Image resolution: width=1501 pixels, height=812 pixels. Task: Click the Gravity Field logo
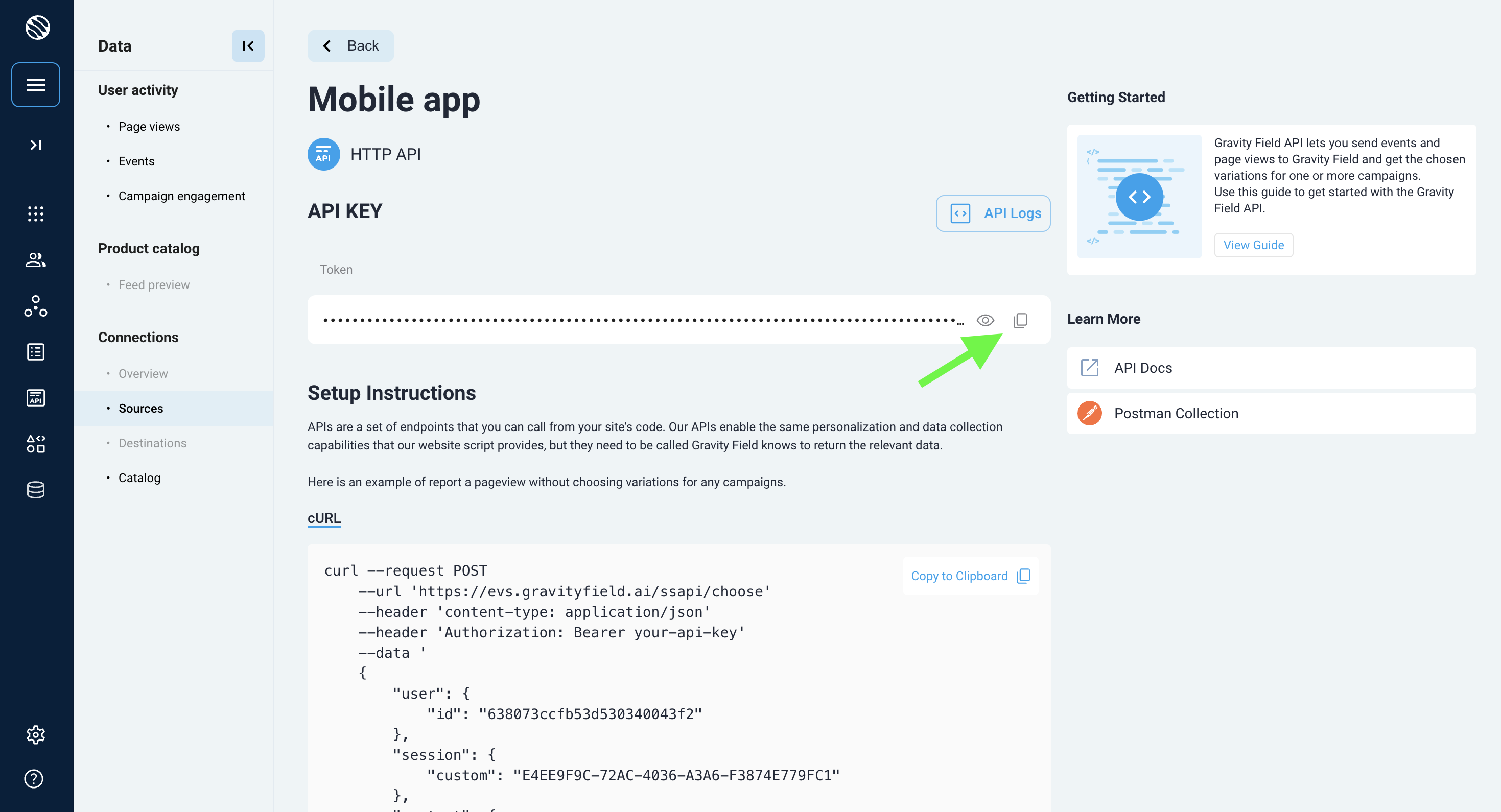click(x=37, y=28)
